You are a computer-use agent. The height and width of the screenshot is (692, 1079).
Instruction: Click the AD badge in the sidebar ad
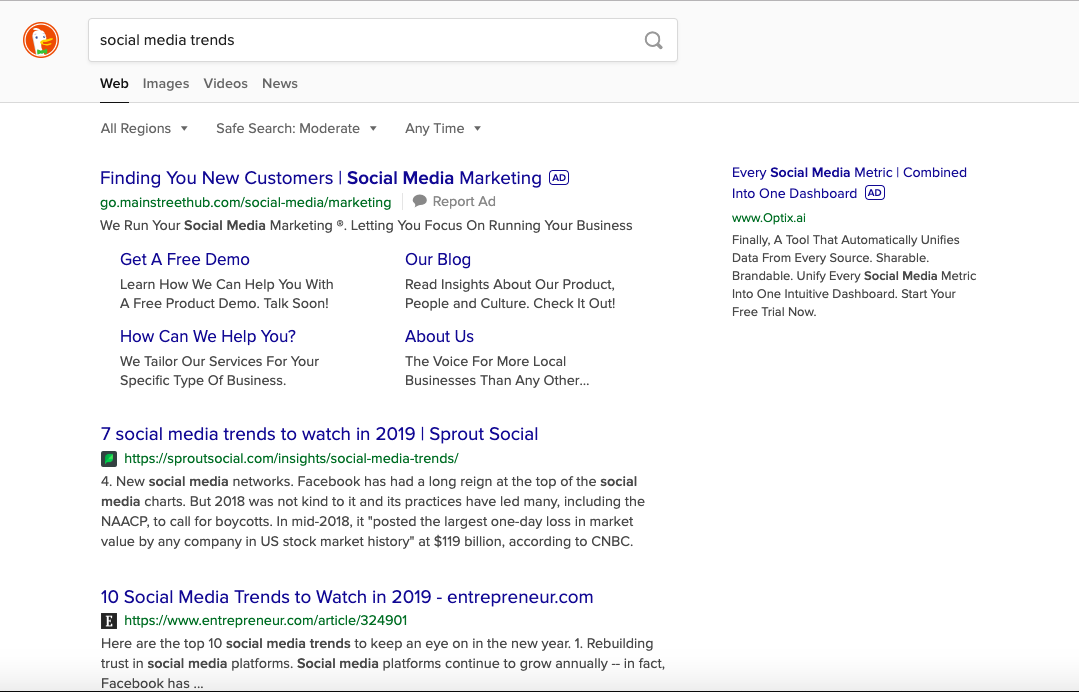coord(874,192)
